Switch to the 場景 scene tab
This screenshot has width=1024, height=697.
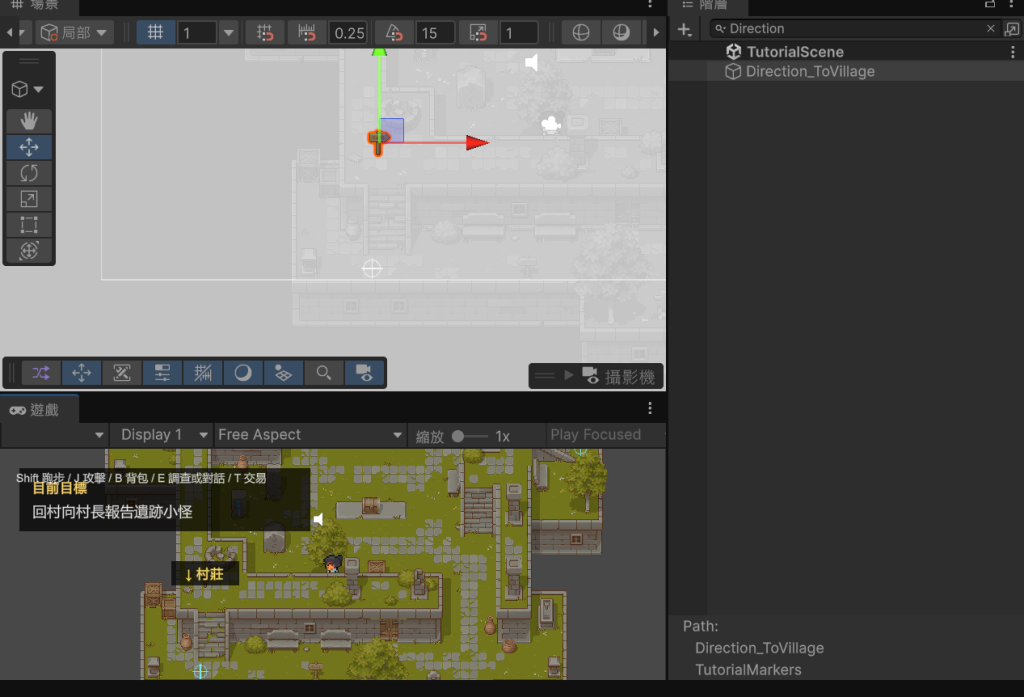pos(37,5)
